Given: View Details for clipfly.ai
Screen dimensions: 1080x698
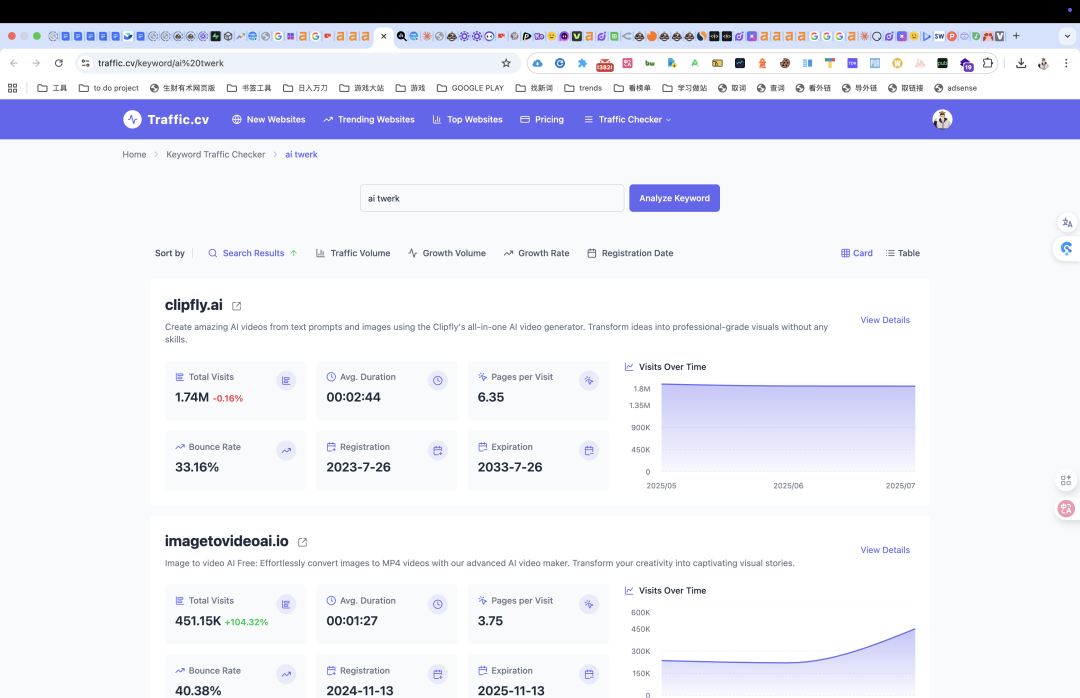Looking at the screenshot, I should [x=885, y=320].
